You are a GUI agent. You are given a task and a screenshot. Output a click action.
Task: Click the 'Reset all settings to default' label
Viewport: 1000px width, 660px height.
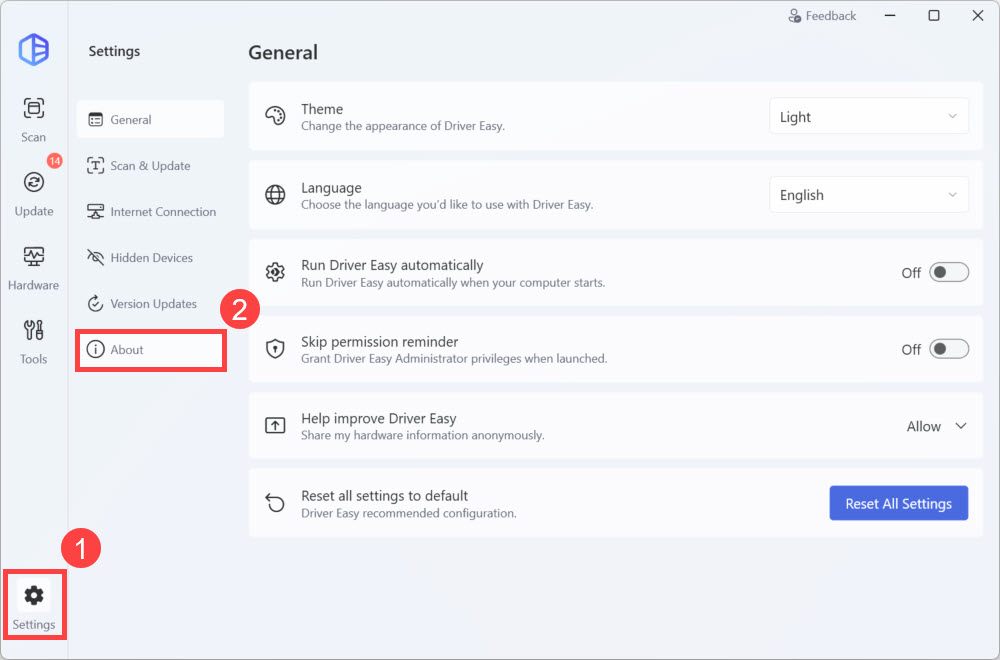pos(385,495)
